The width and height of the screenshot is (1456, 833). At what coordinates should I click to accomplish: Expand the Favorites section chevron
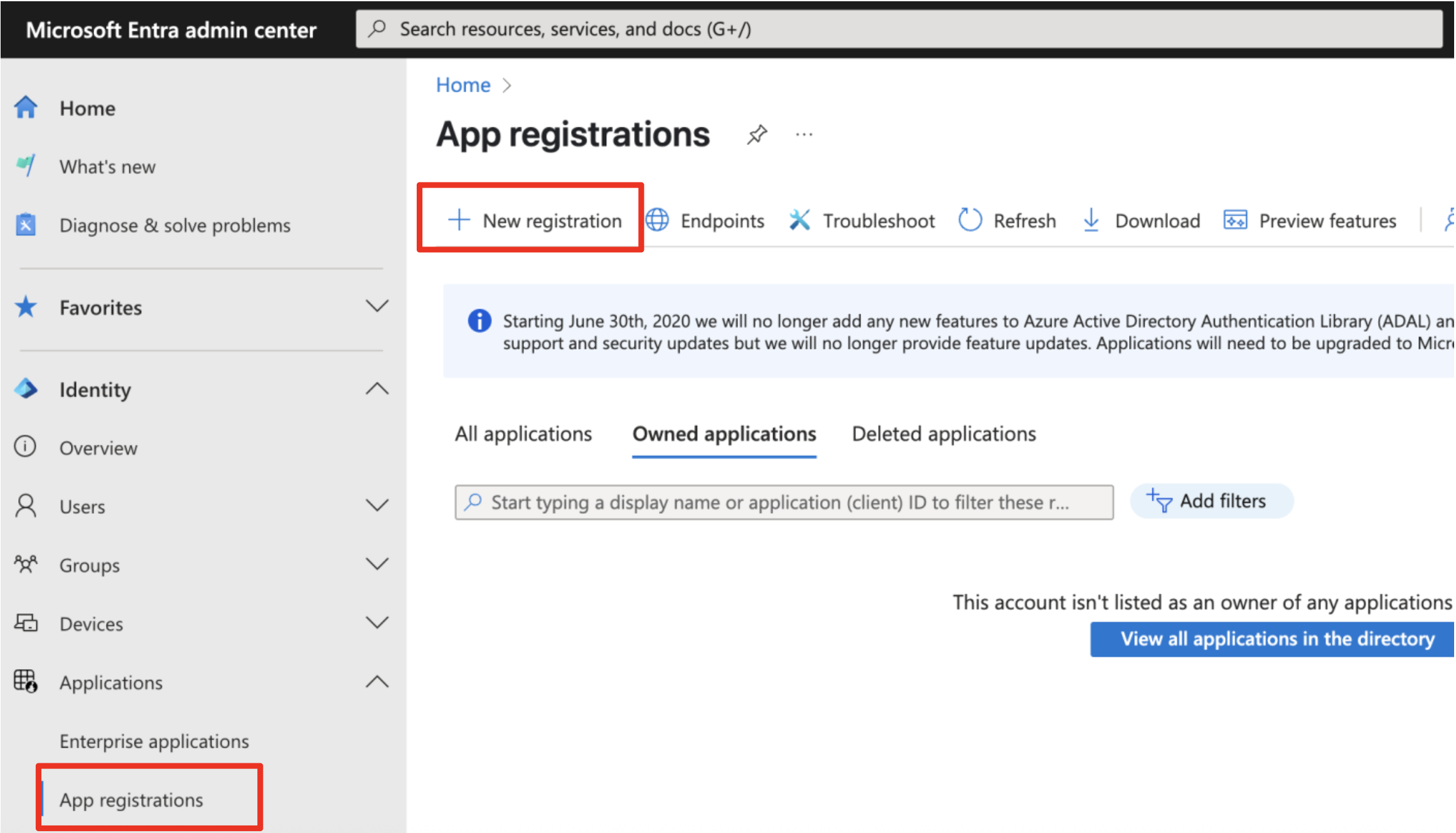[x=377, y=307]
